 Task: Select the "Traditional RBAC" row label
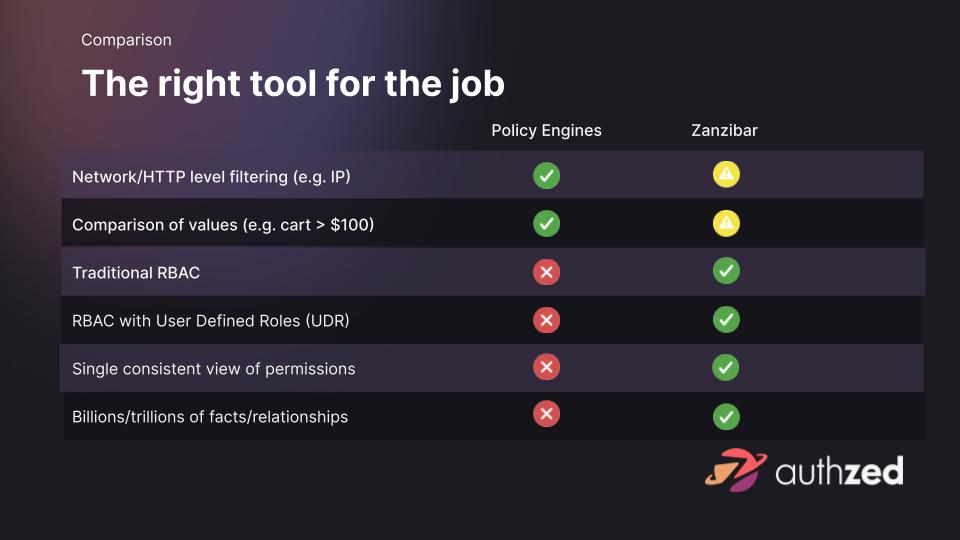(136, 273)
